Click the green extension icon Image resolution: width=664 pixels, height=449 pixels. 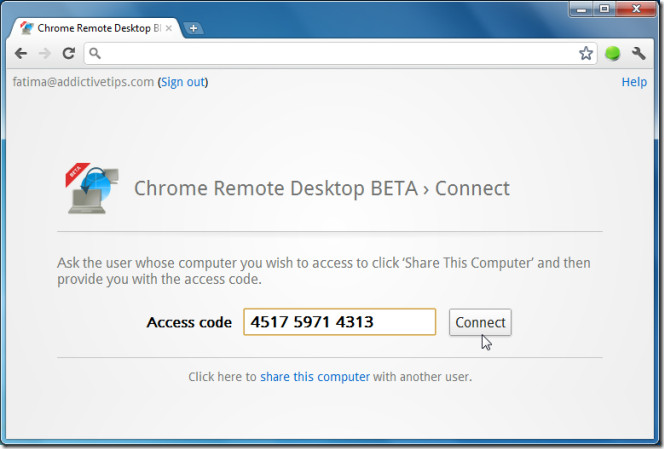613,54
